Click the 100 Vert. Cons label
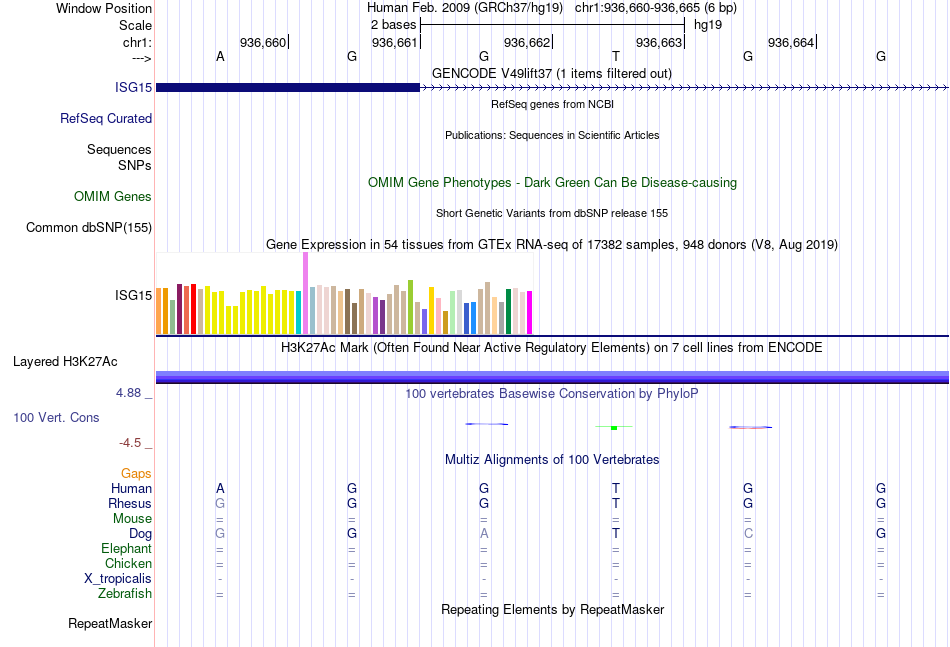 point(56,417)
